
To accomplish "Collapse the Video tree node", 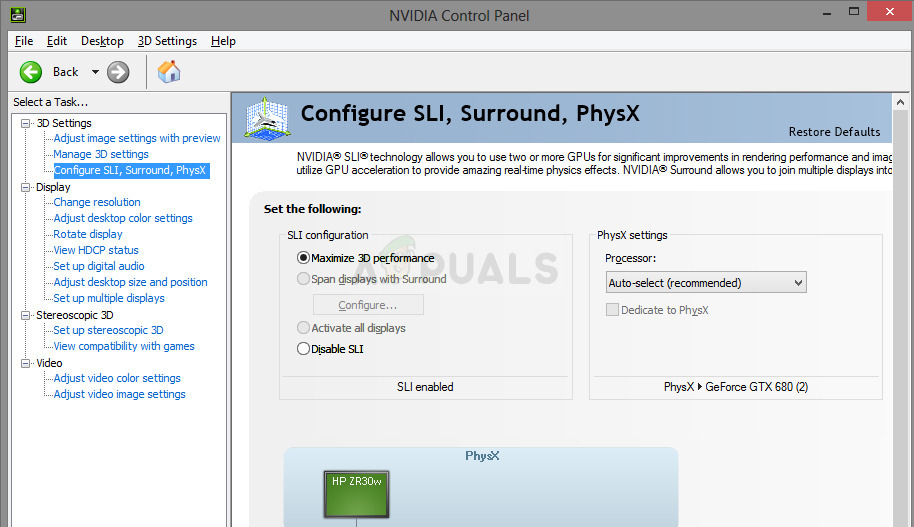I will [26, 363].
